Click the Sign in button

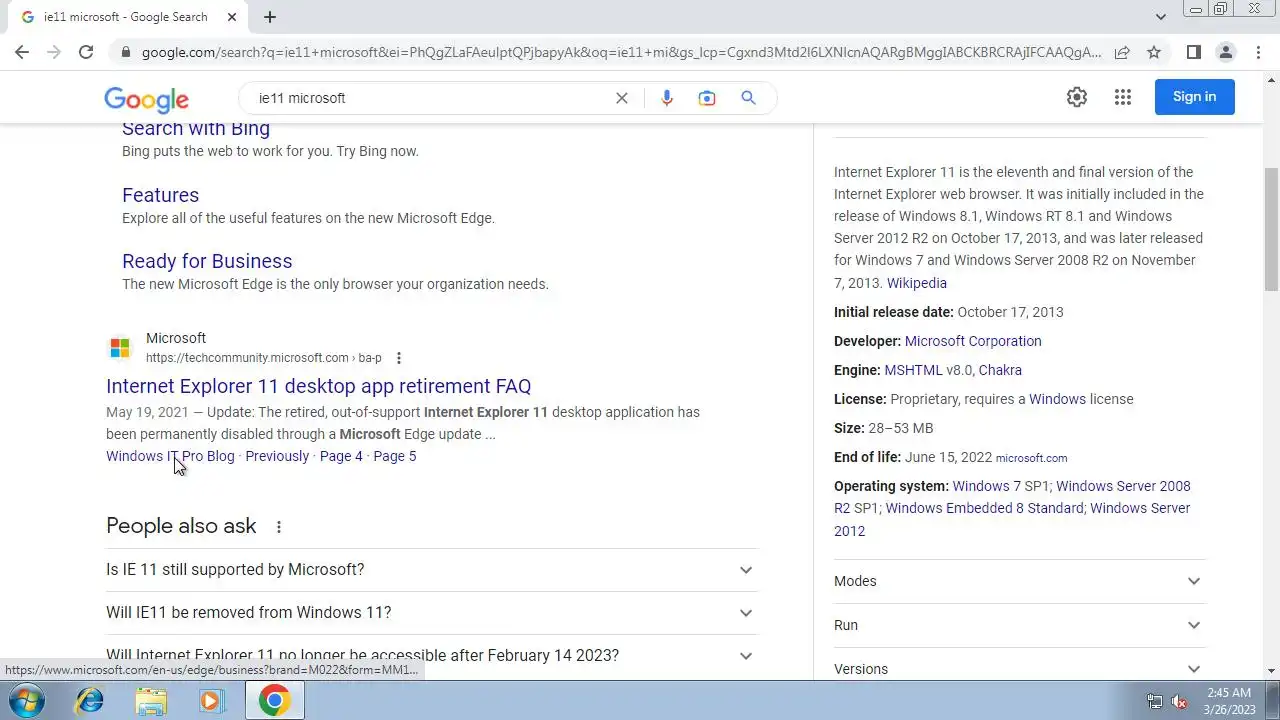1195,97
